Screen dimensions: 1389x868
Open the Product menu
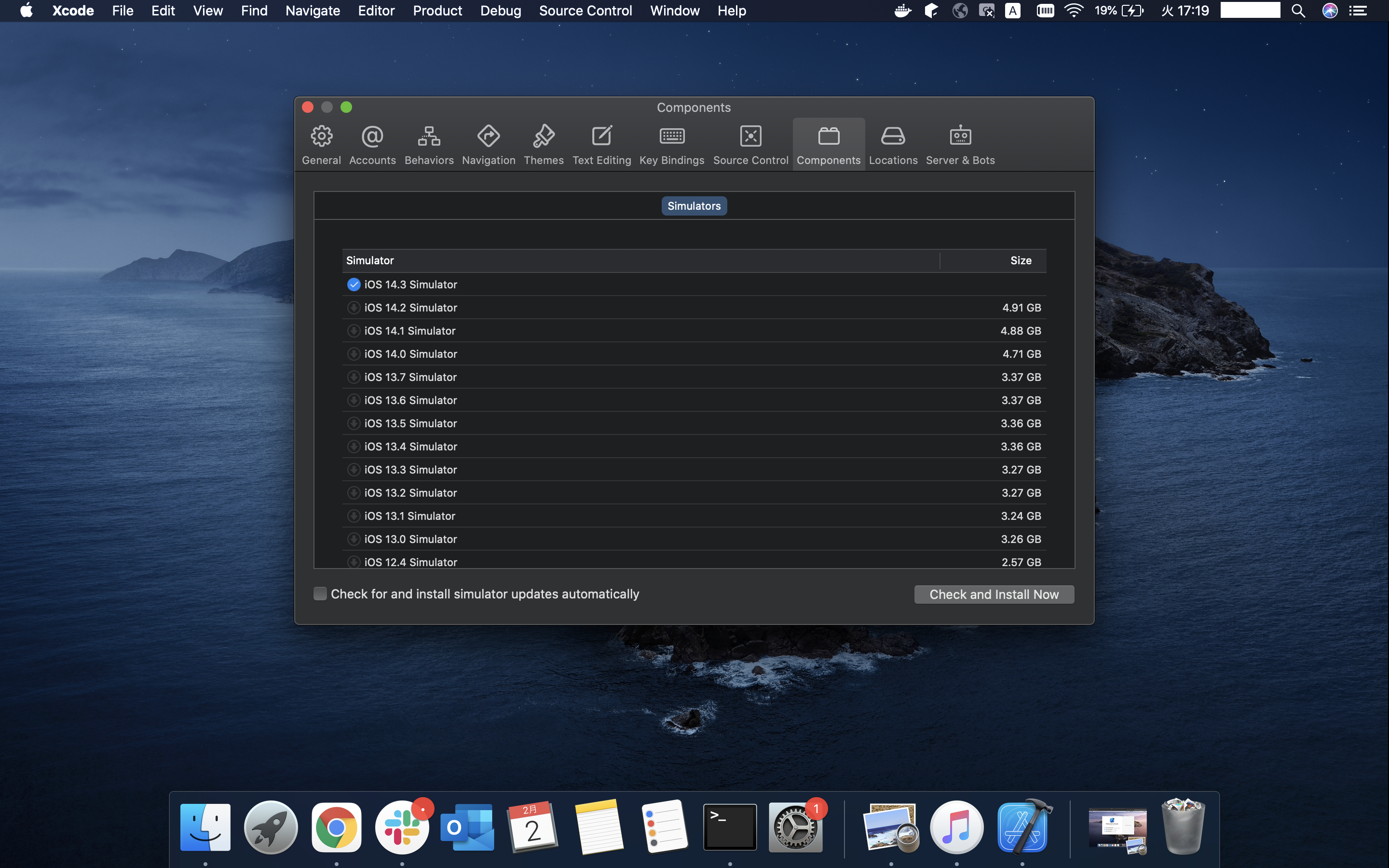click(437, 10)
